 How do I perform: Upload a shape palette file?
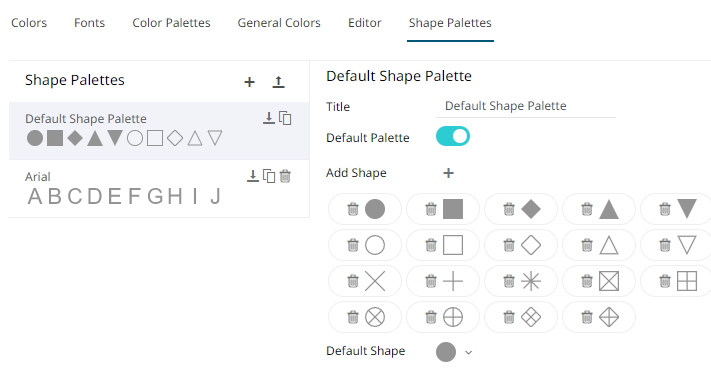click(278, 82)
